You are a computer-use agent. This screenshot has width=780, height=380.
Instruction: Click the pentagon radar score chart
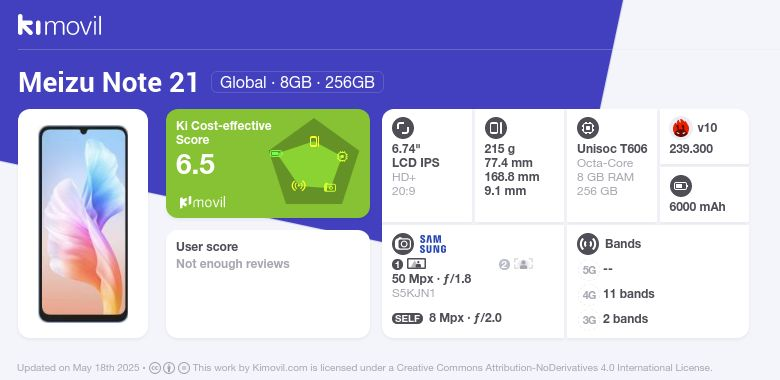[314, 162]
